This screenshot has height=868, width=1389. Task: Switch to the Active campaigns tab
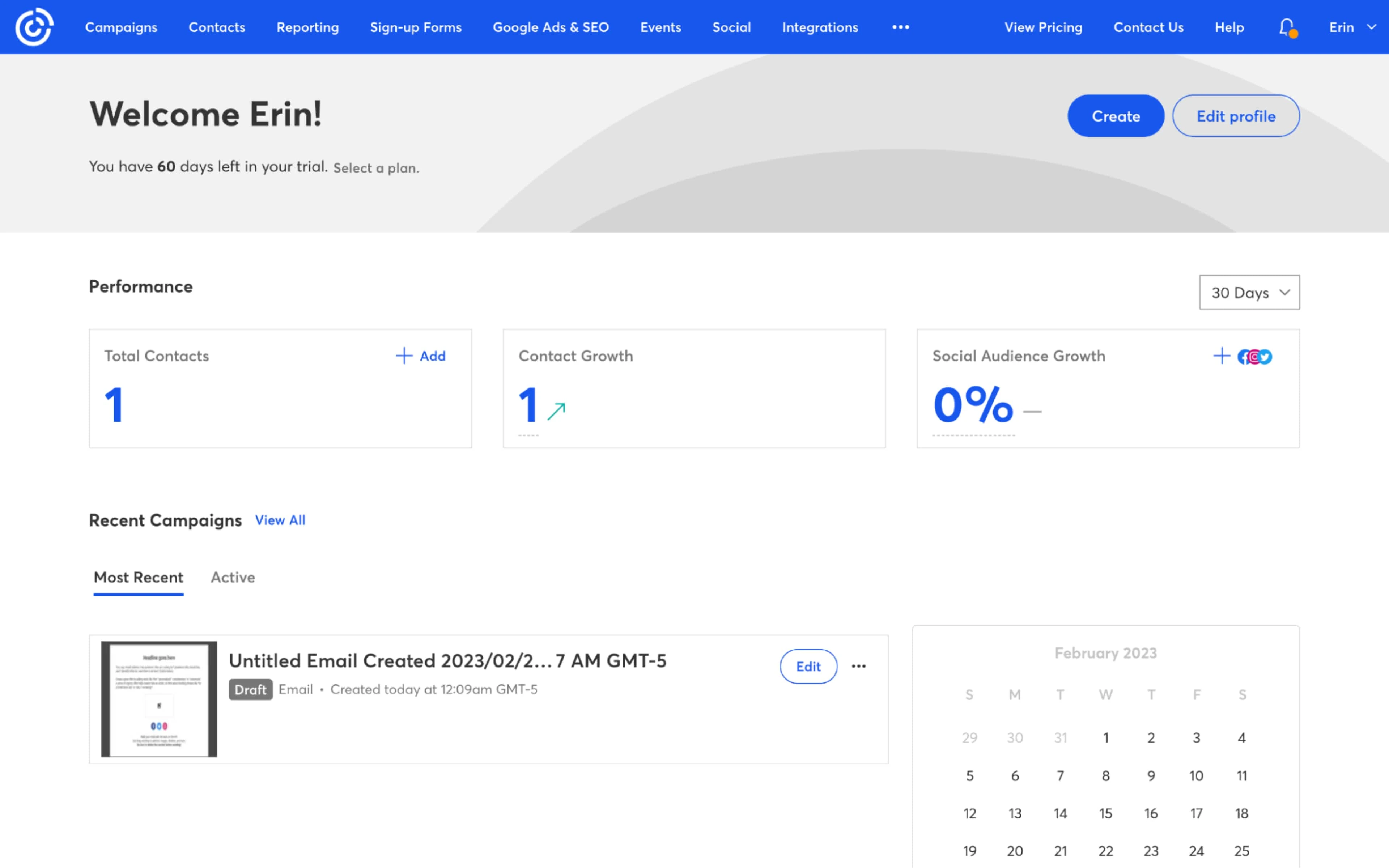[233, 577]
